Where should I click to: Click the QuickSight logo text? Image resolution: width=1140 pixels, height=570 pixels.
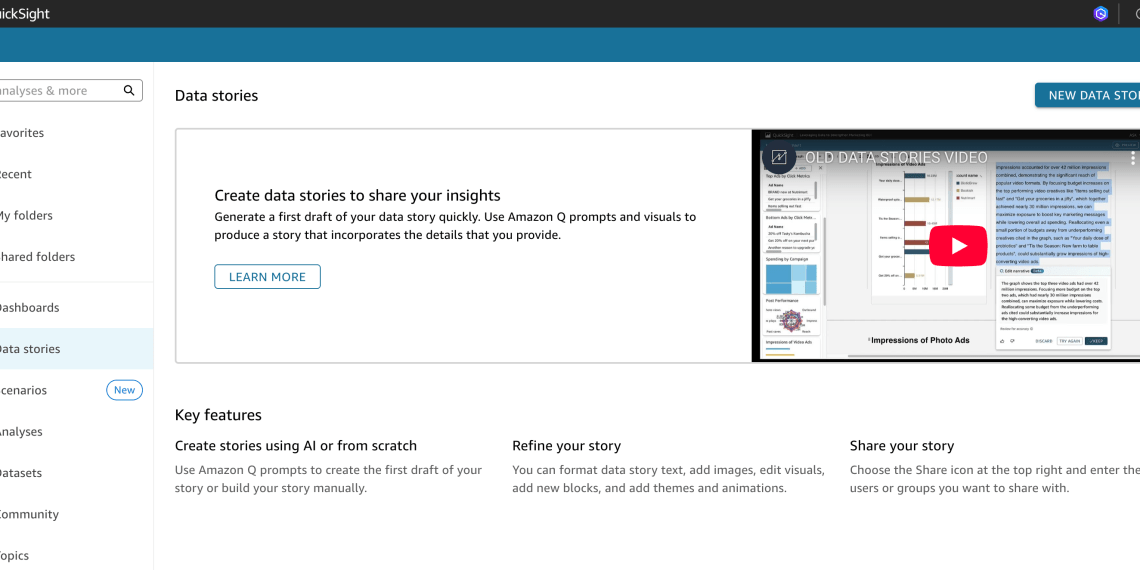[x=25, y=14]
